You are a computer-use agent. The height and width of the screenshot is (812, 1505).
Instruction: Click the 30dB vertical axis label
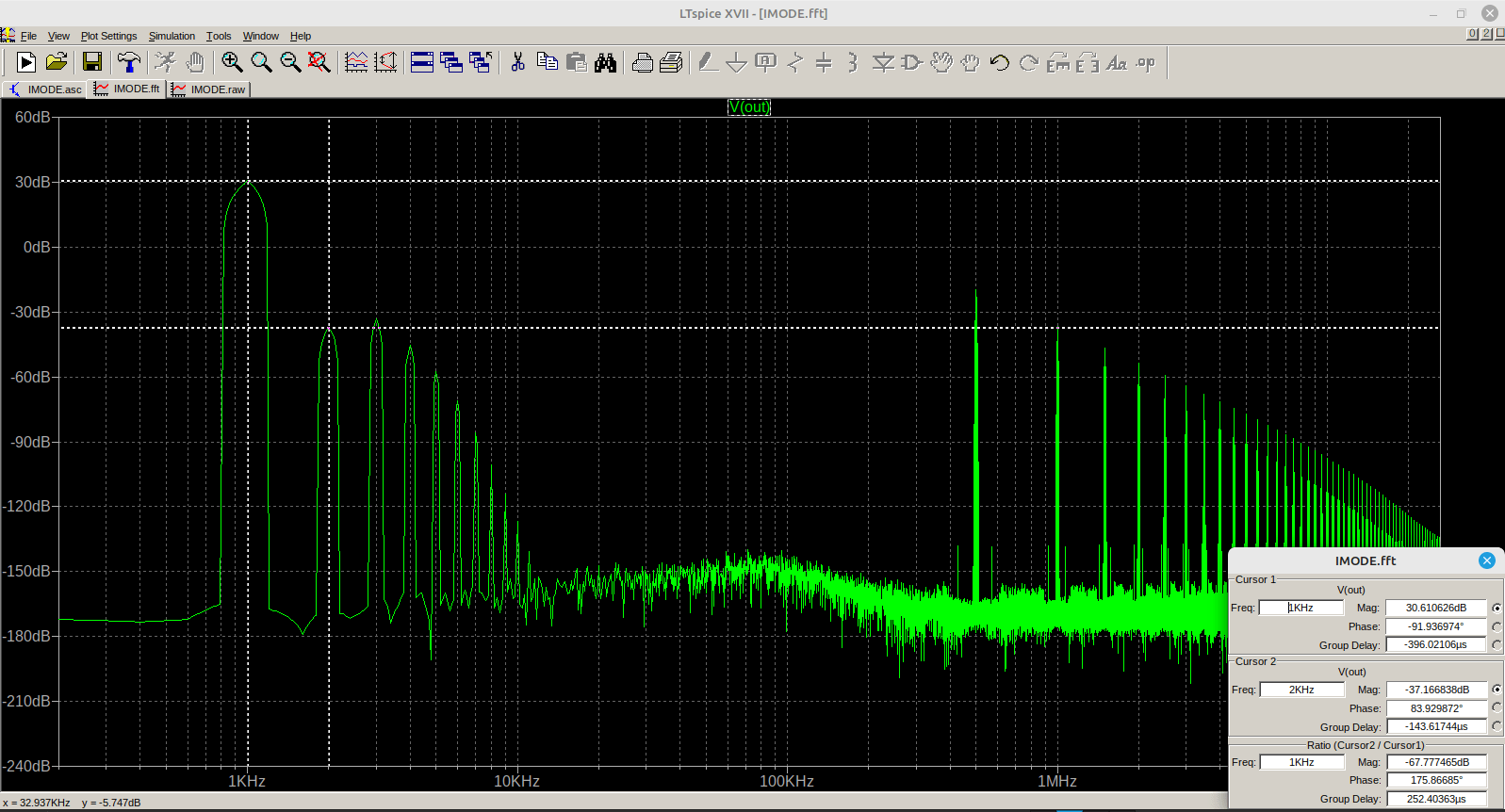click(32, 182)
